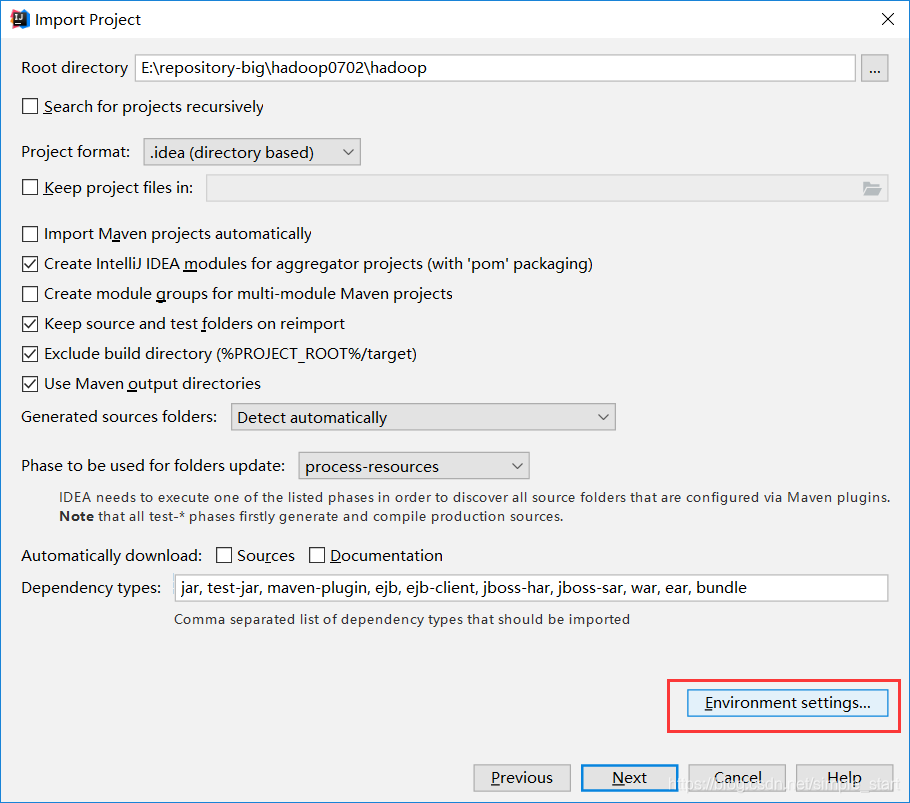The height and width of the screenshot is (803, 910).
Task: Click the Dependency types text field
Action: coord(530,588)
